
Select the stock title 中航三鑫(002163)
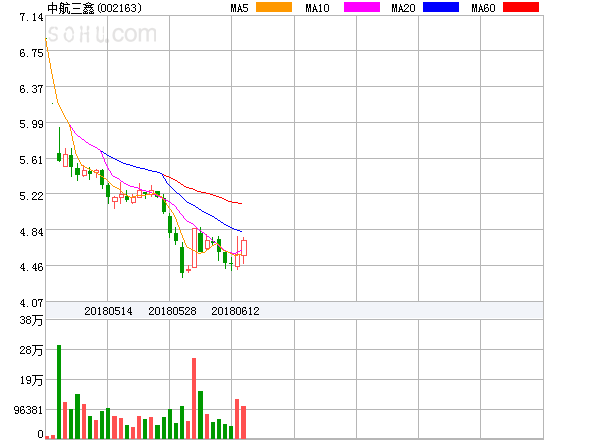point(94,8)
